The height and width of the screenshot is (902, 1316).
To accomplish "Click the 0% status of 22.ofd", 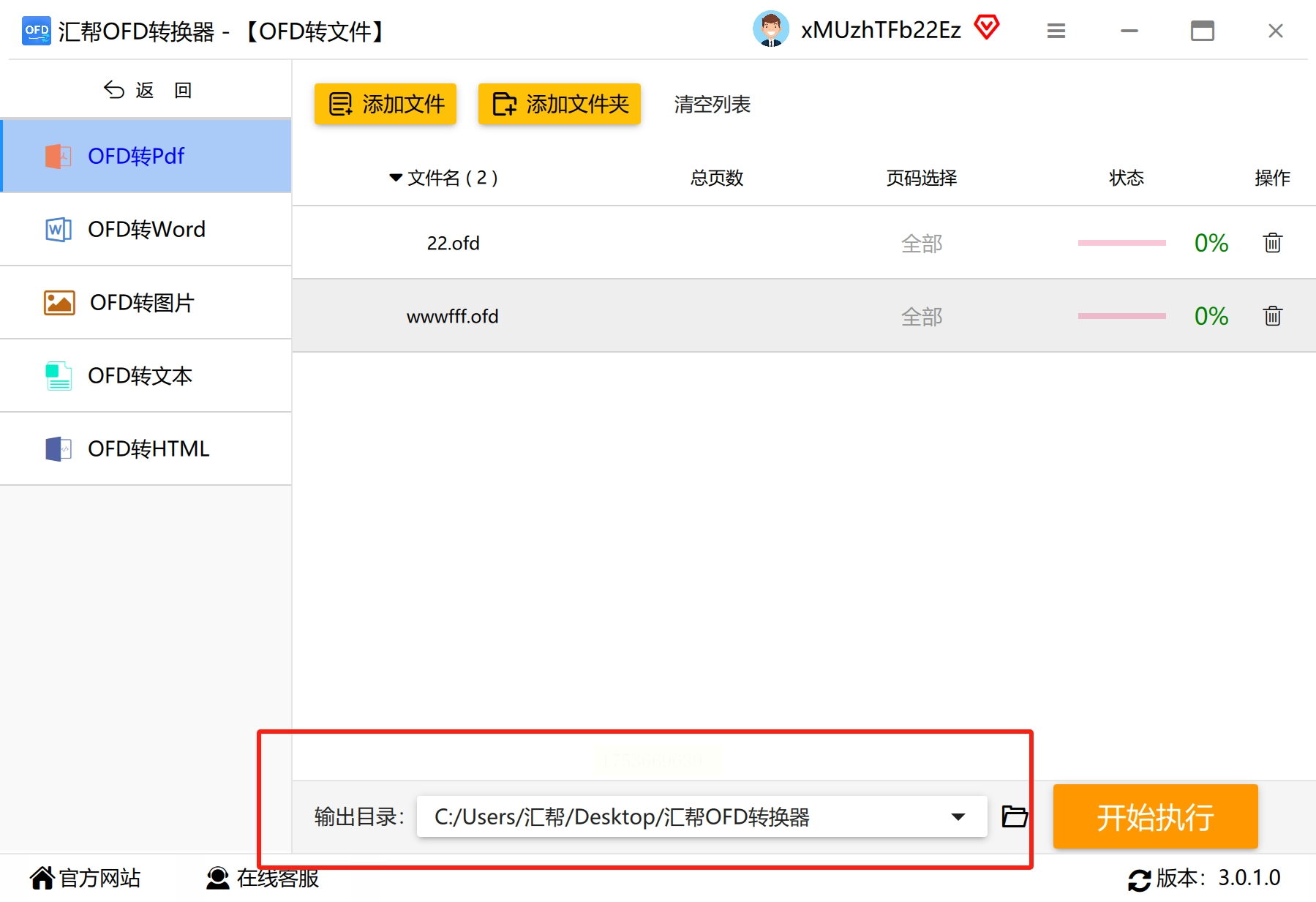I will 1211,243.
